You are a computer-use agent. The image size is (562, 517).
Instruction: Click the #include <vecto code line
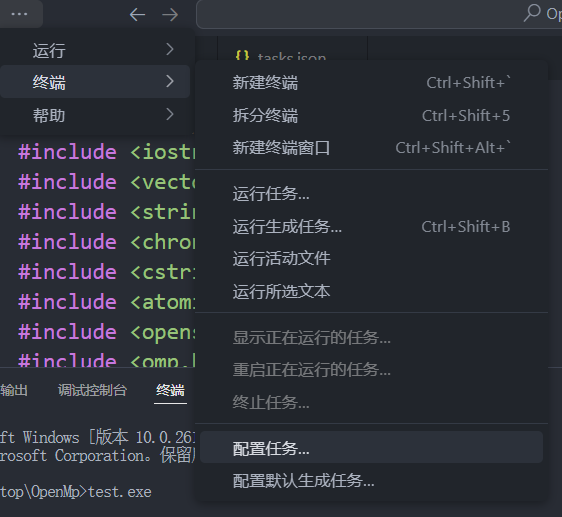point(106,182)
